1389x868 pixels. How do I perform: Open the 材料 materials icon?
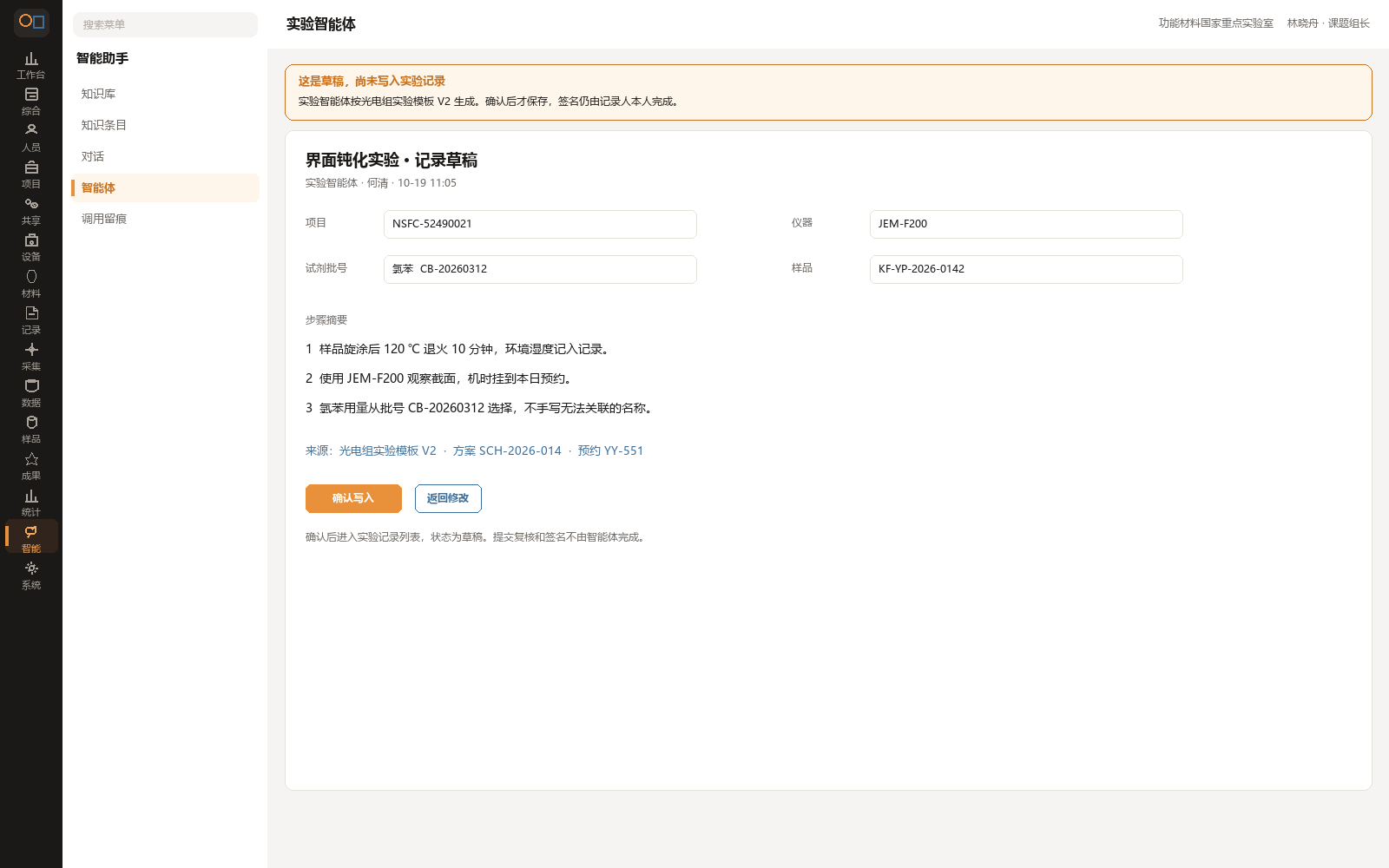[31, 284]
